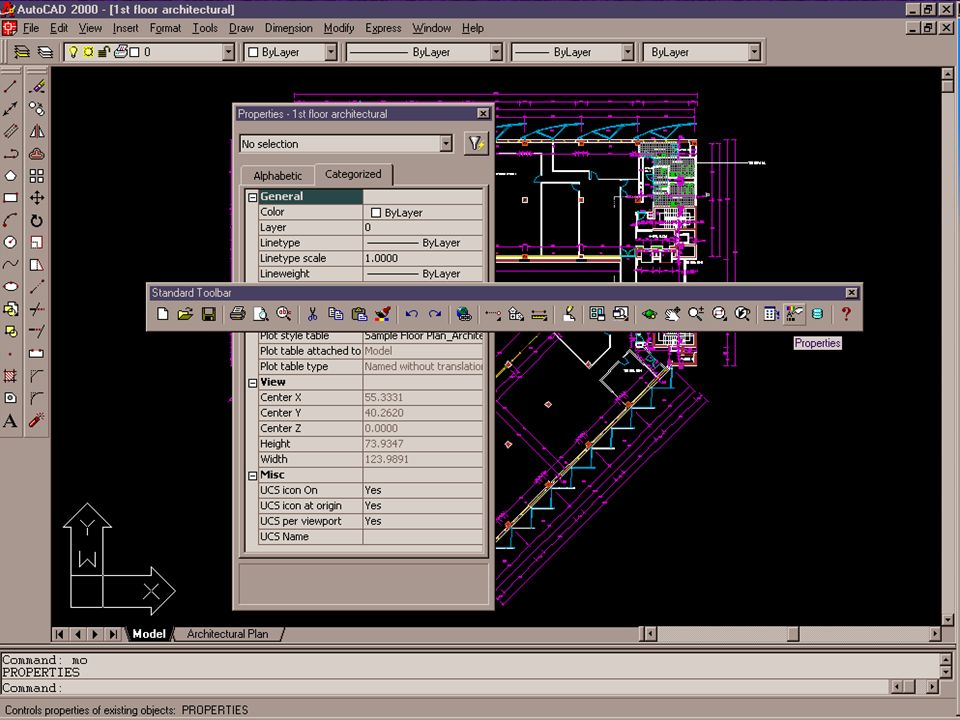Open the Layers manager button
Viewport: 960px width, 720px height.
[22, 52]
